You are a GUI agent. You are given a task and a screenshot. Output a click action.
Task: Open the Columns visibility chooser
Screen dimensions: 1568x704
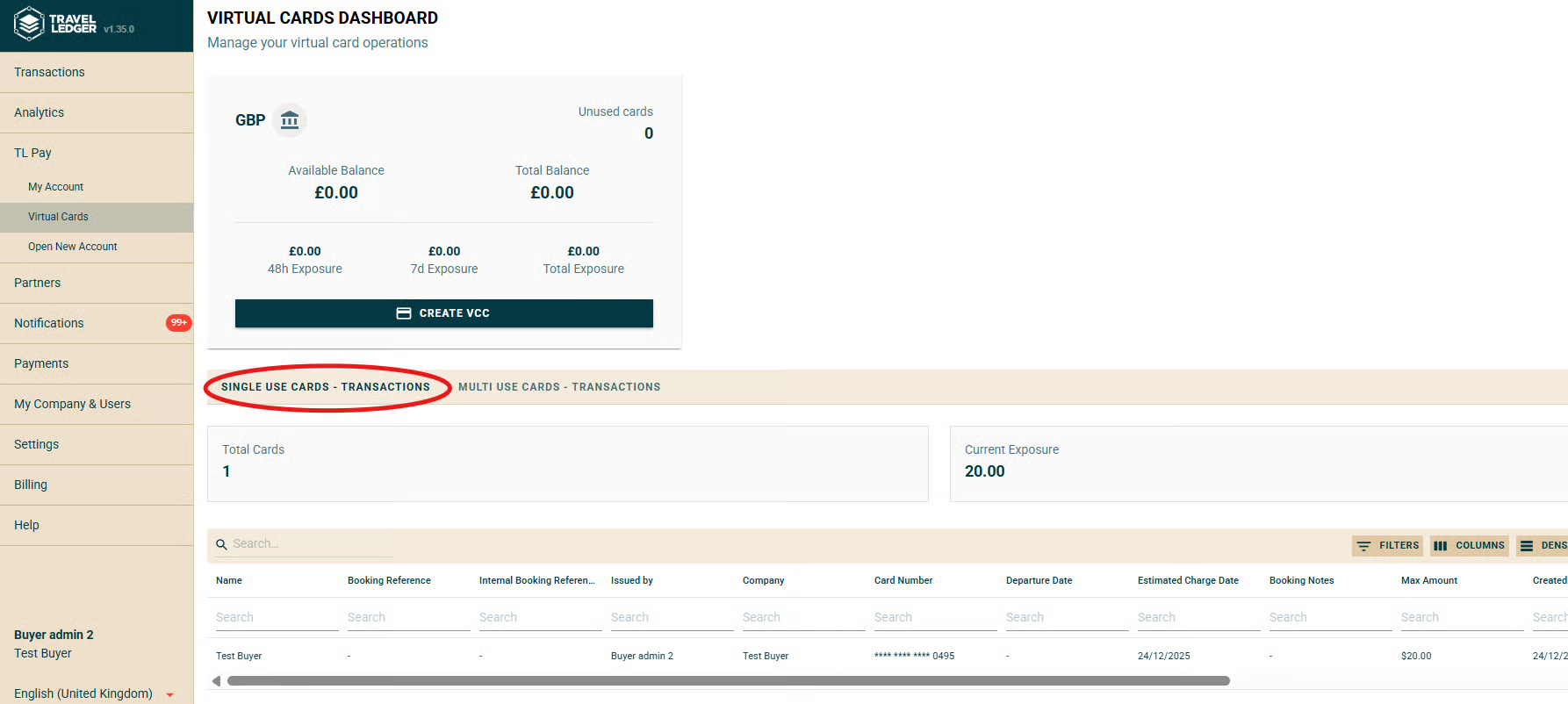[1470, 546]
